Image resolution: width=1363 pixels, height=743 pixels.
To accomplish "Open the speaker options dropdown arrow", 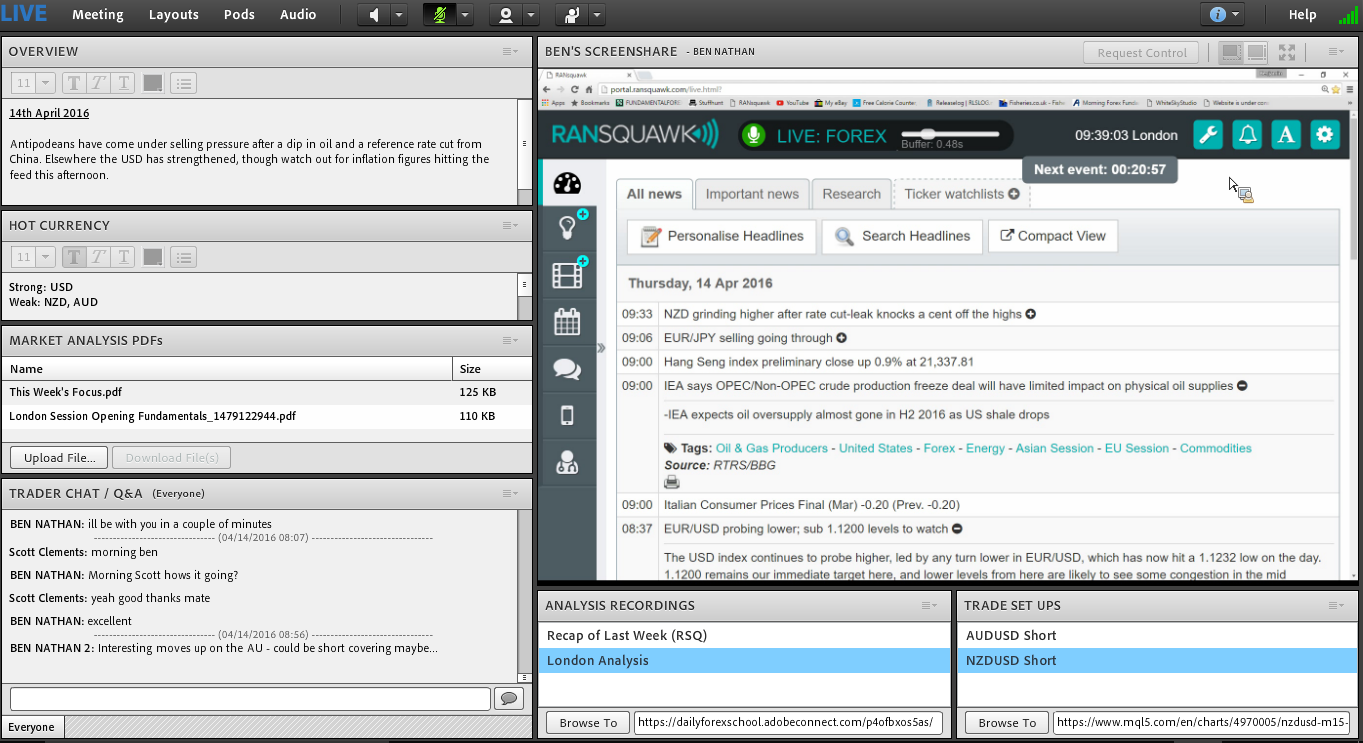I will (398, 15).
